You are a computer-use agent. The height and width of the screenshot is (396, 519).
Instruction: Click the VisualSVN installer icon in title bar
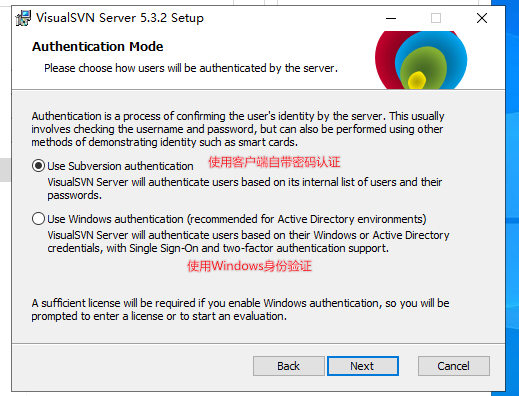coord(23,18)
